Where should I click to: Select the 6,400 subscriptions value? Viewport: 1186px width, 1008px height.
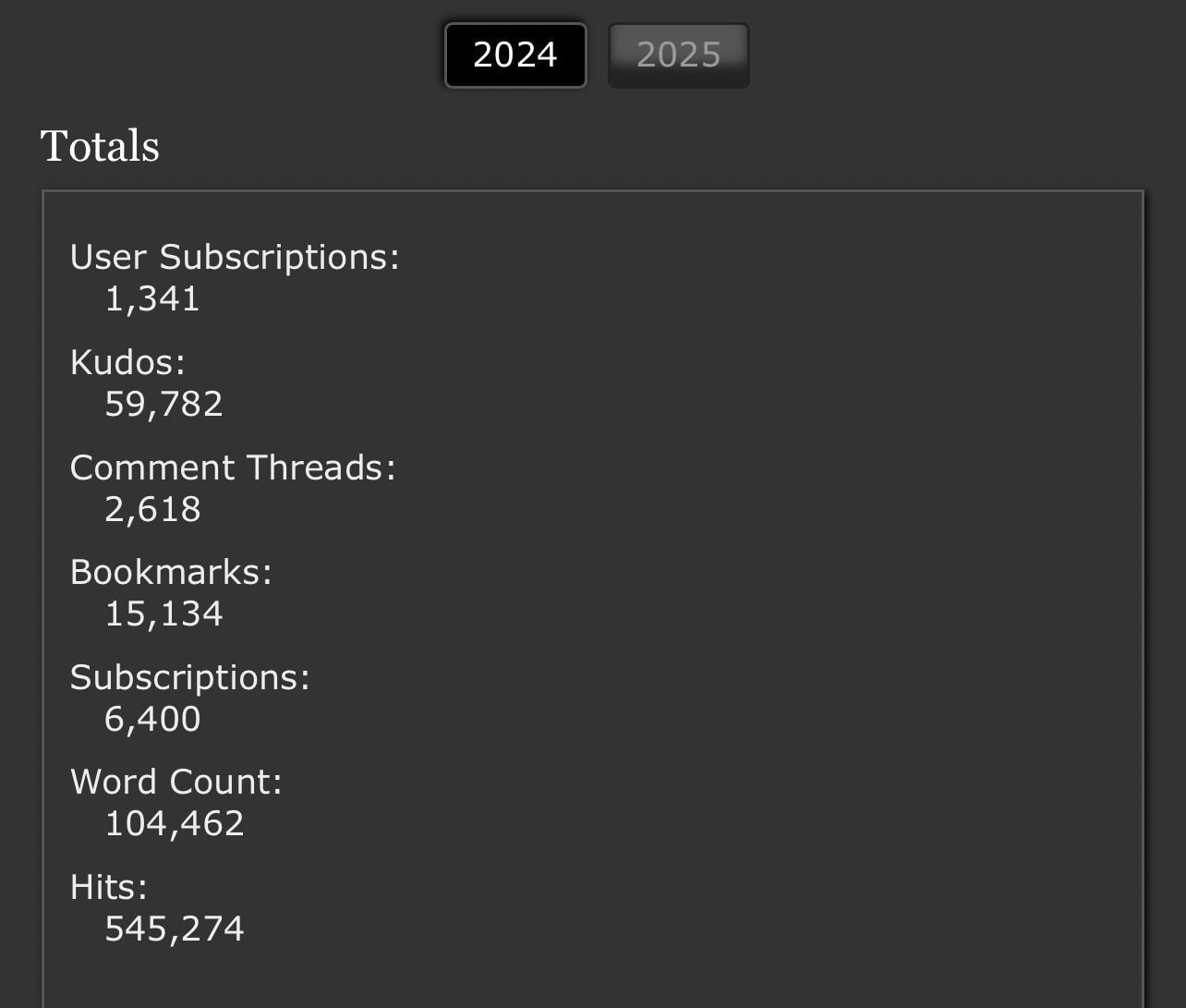(152, 720)
